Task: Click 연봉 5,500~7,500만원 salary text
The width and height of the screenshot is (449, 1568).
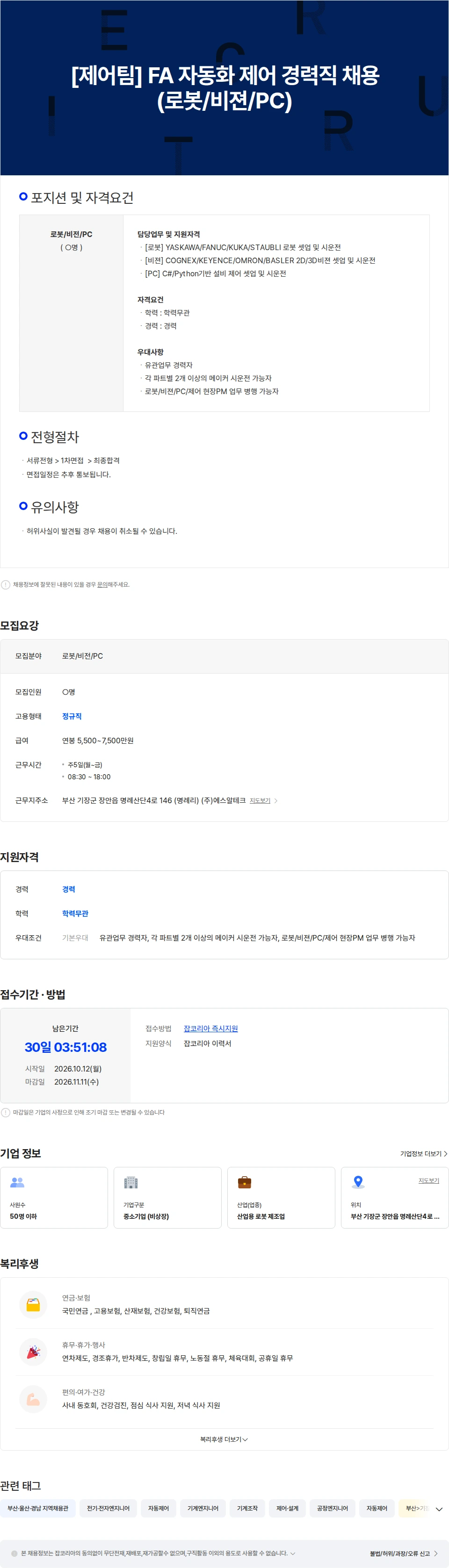Action: 97,740
